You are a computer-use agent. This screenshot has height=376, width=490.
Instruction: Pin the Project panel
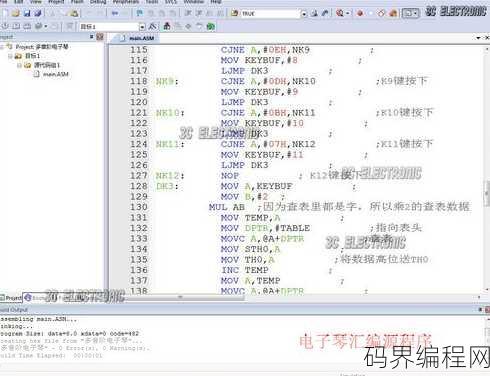91,36
